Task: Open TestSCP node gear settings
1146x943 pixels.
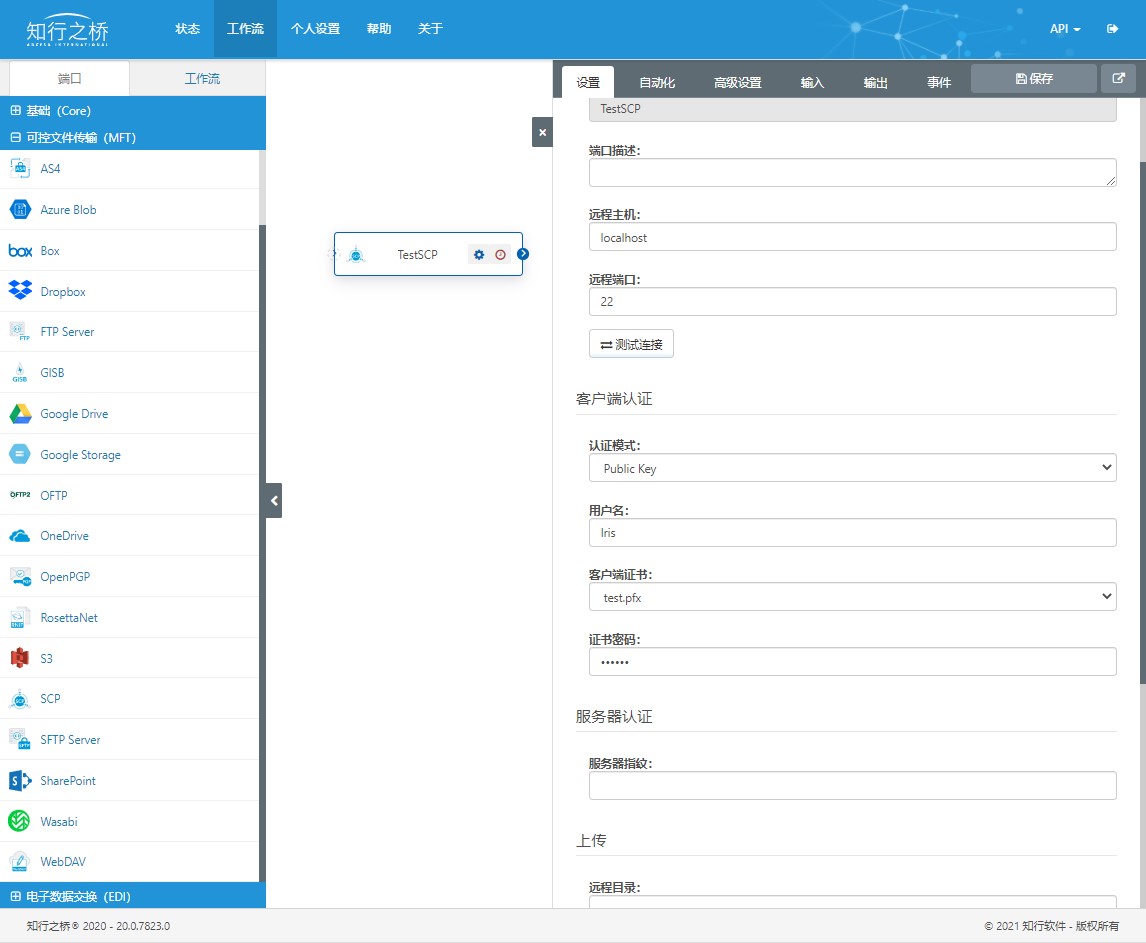Action: tap(479, 254)
